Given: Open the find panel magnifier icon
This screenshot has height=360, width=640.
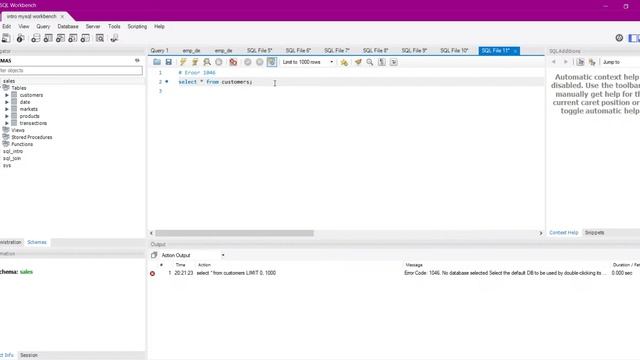Looking at the screenshot, I should point(370,62).
